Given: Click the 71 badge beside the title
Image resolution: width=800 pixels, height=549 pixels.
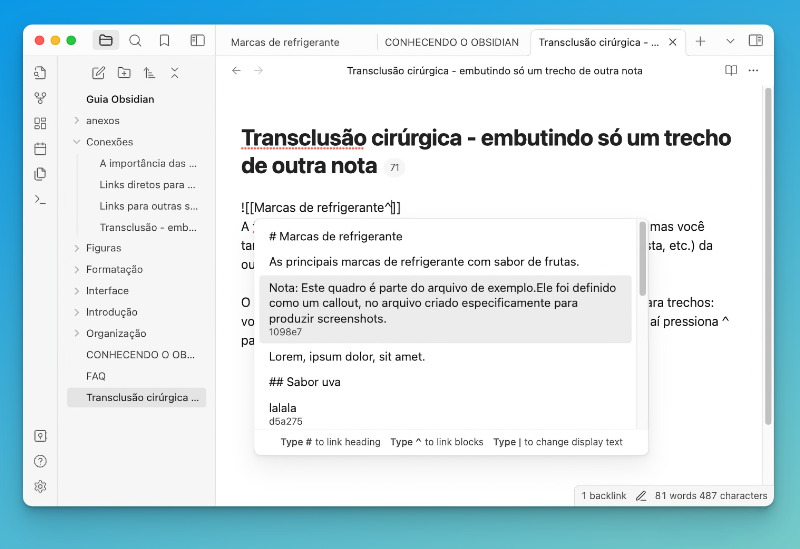Looking at the screenshot, I should pyautogui.click(x=394, y=167).
